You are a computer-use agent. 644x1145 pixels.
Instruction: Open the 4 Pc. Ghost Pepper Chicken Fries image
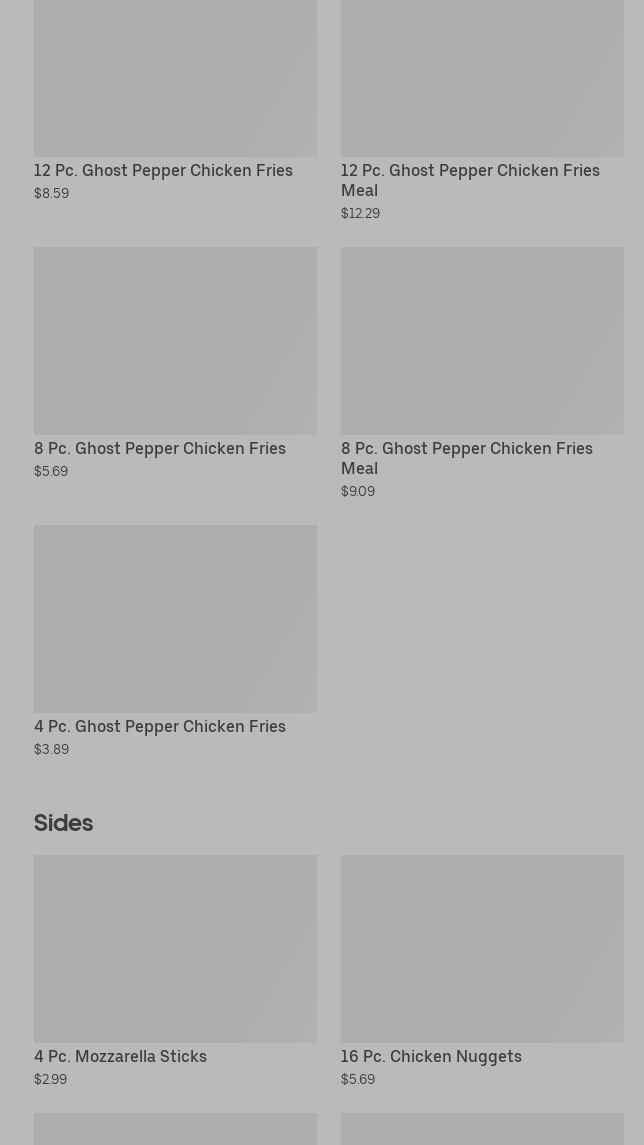175,618
